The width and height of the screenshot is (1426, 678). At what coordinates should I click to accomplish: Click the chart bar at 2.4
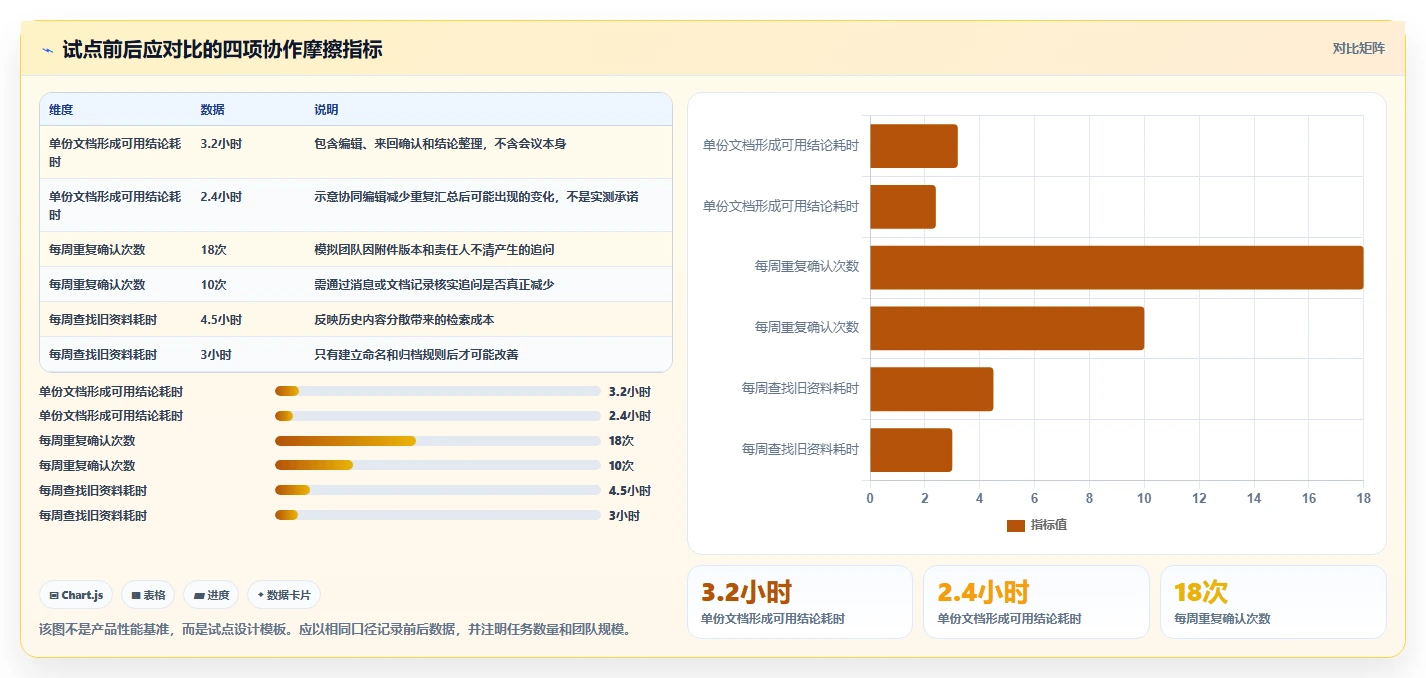coord(903,207)
